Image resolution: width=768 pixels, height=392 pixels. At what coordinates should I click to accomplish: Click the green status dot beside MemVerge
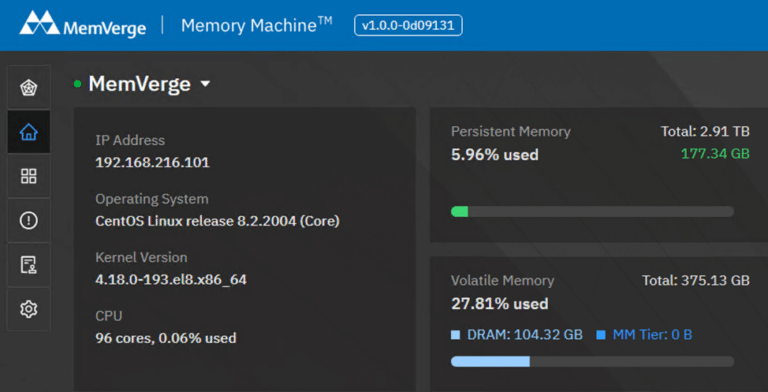(77, 84)
